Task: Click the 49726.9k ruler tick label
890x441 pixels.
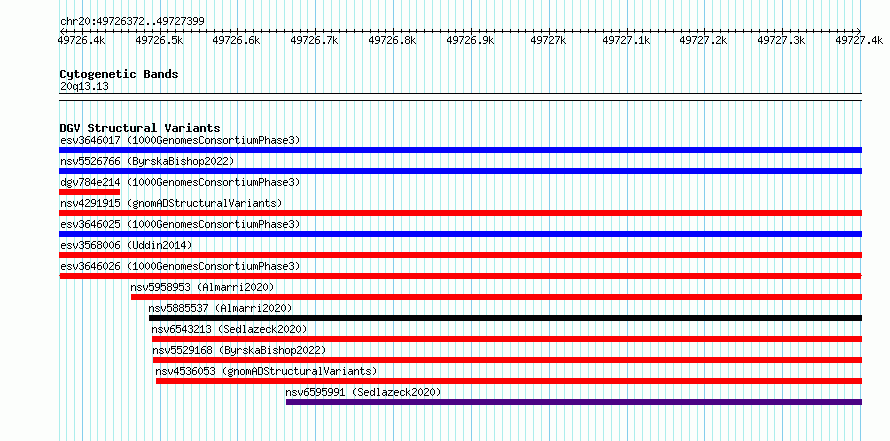Action: pos(471,40)
